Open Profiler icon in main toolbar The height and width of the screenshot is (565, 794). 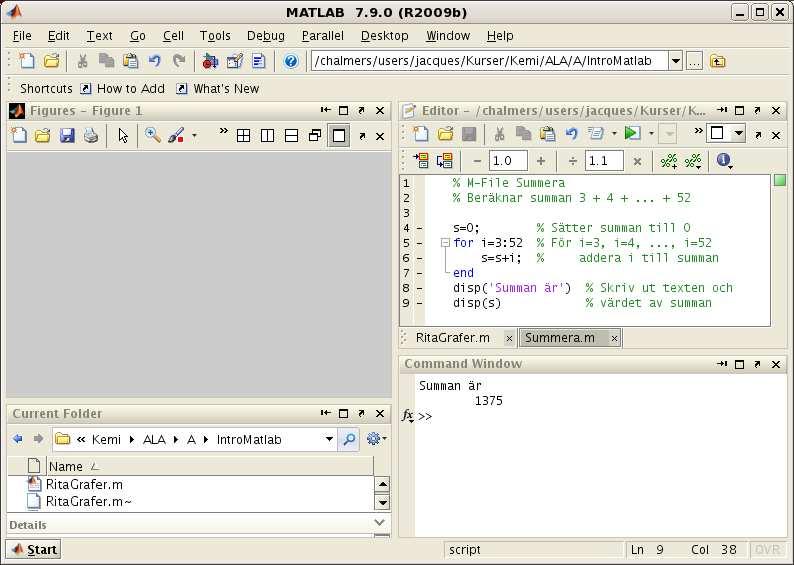[x=259, y=61]
